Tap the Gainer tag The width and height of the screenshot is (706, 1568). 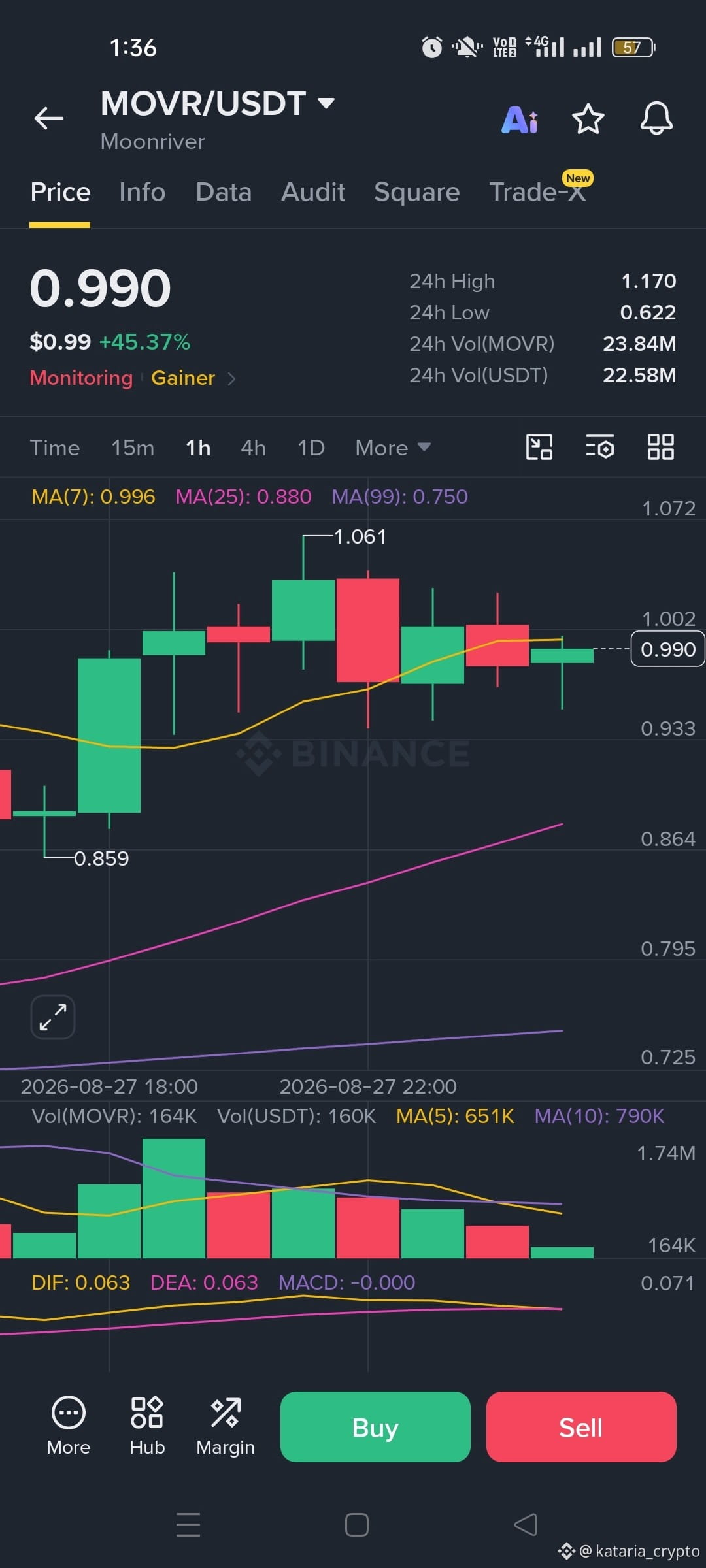[183, 378]
